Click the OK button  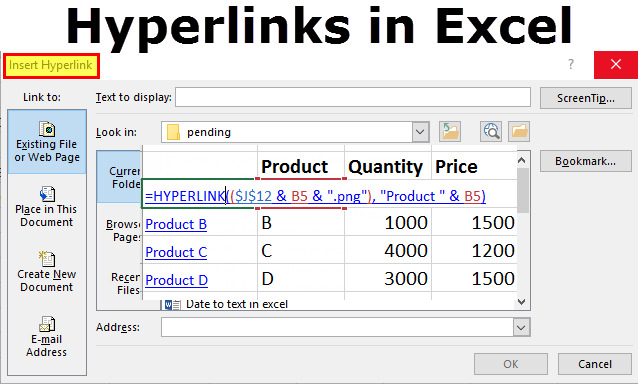(x=511, y=364)
